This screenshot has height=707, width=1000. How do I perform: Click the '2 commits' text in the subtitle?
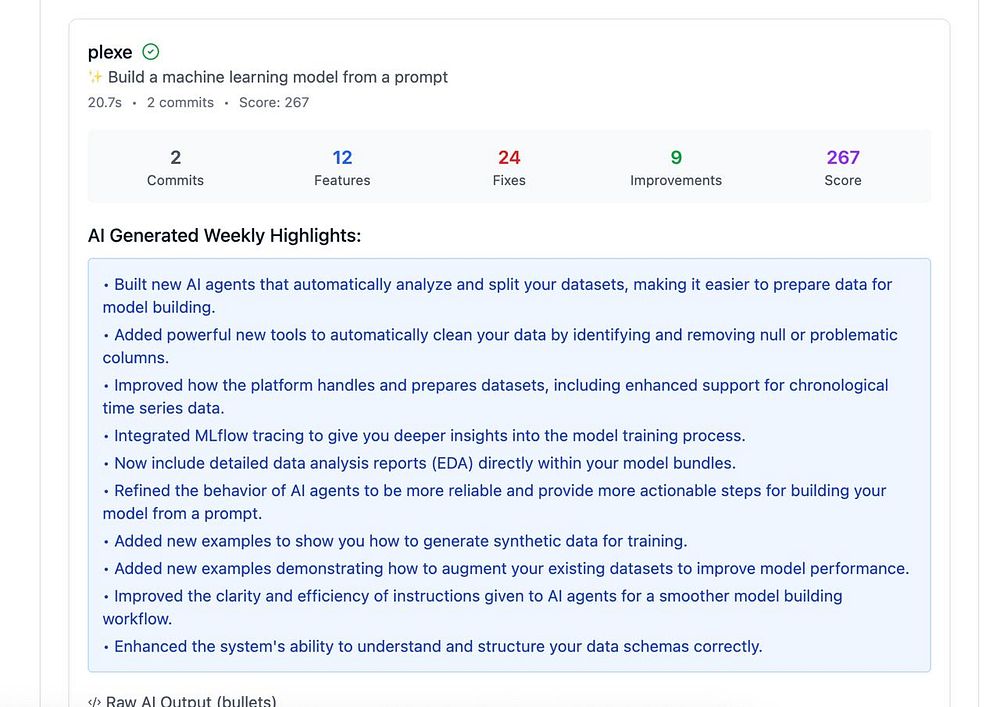180,102
